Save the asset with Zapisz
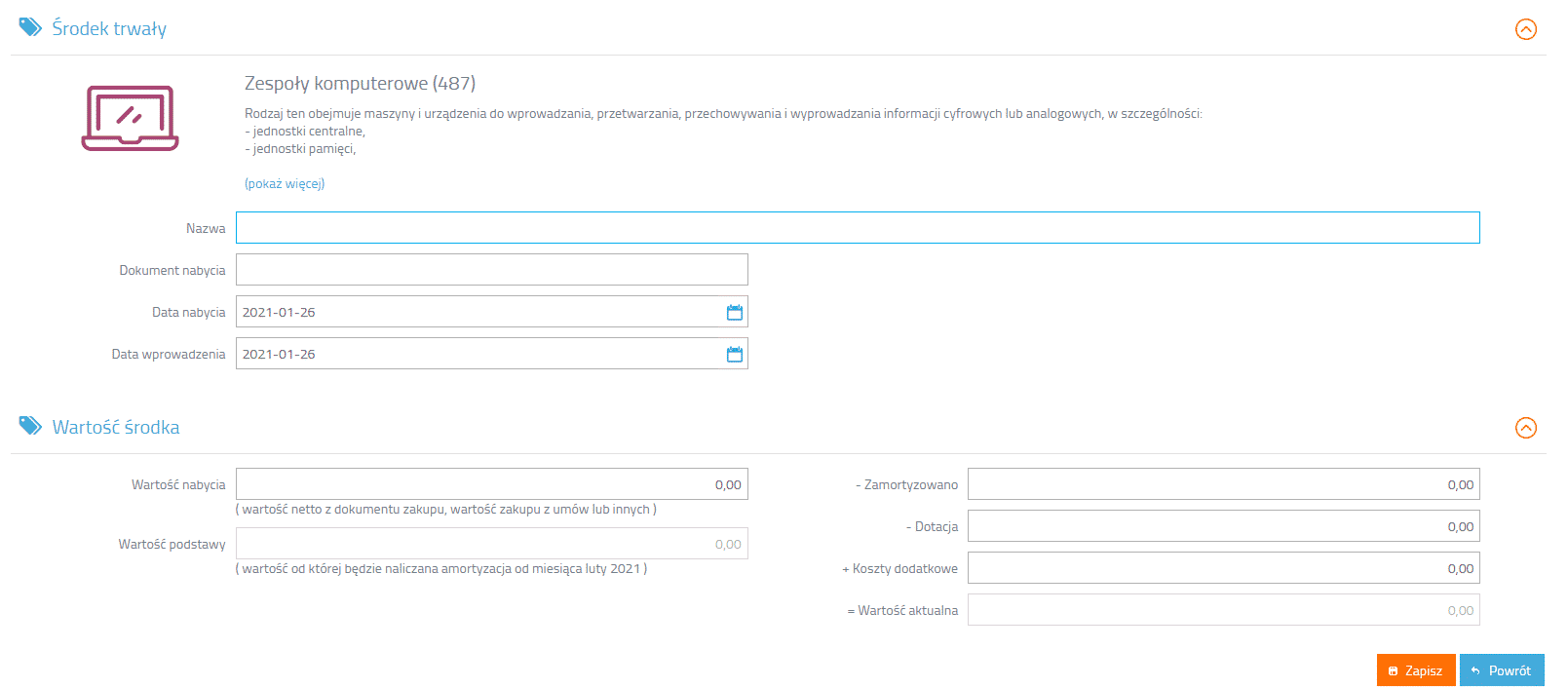The height and width of the screenshot is (688, 1568). [1416, 670]
